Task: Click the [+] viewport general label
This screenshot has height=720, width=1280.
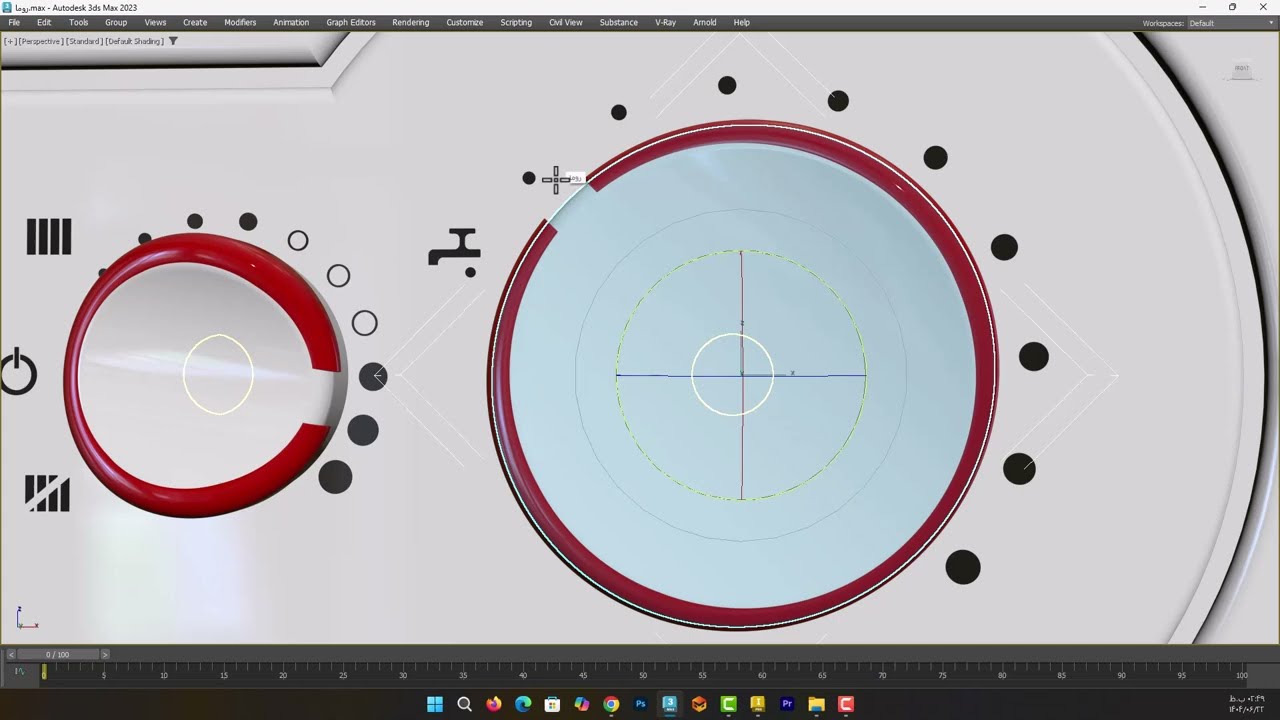Action: [x=10, y=41]
